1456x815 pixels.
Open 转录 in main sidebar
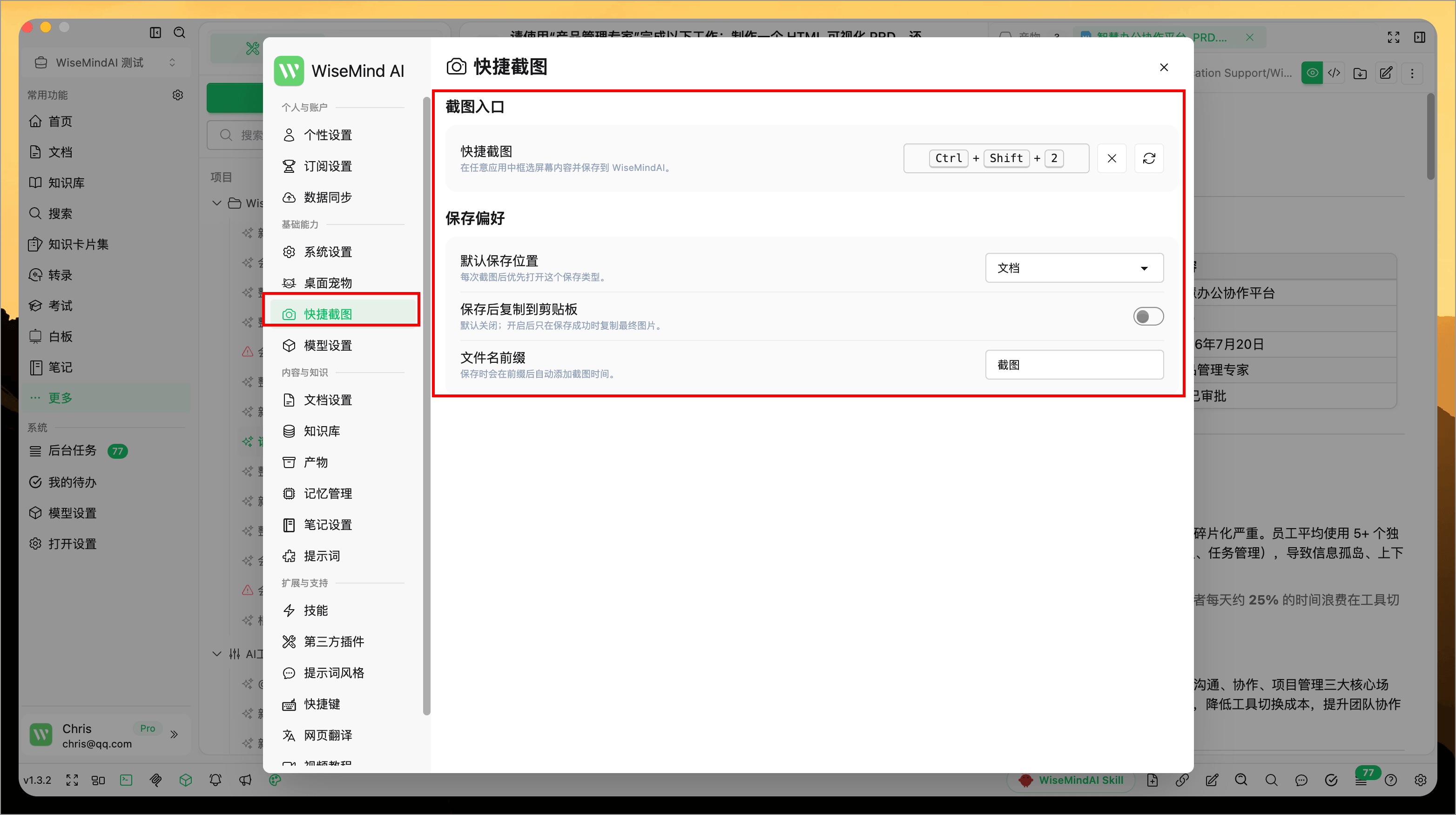[106, 275]
